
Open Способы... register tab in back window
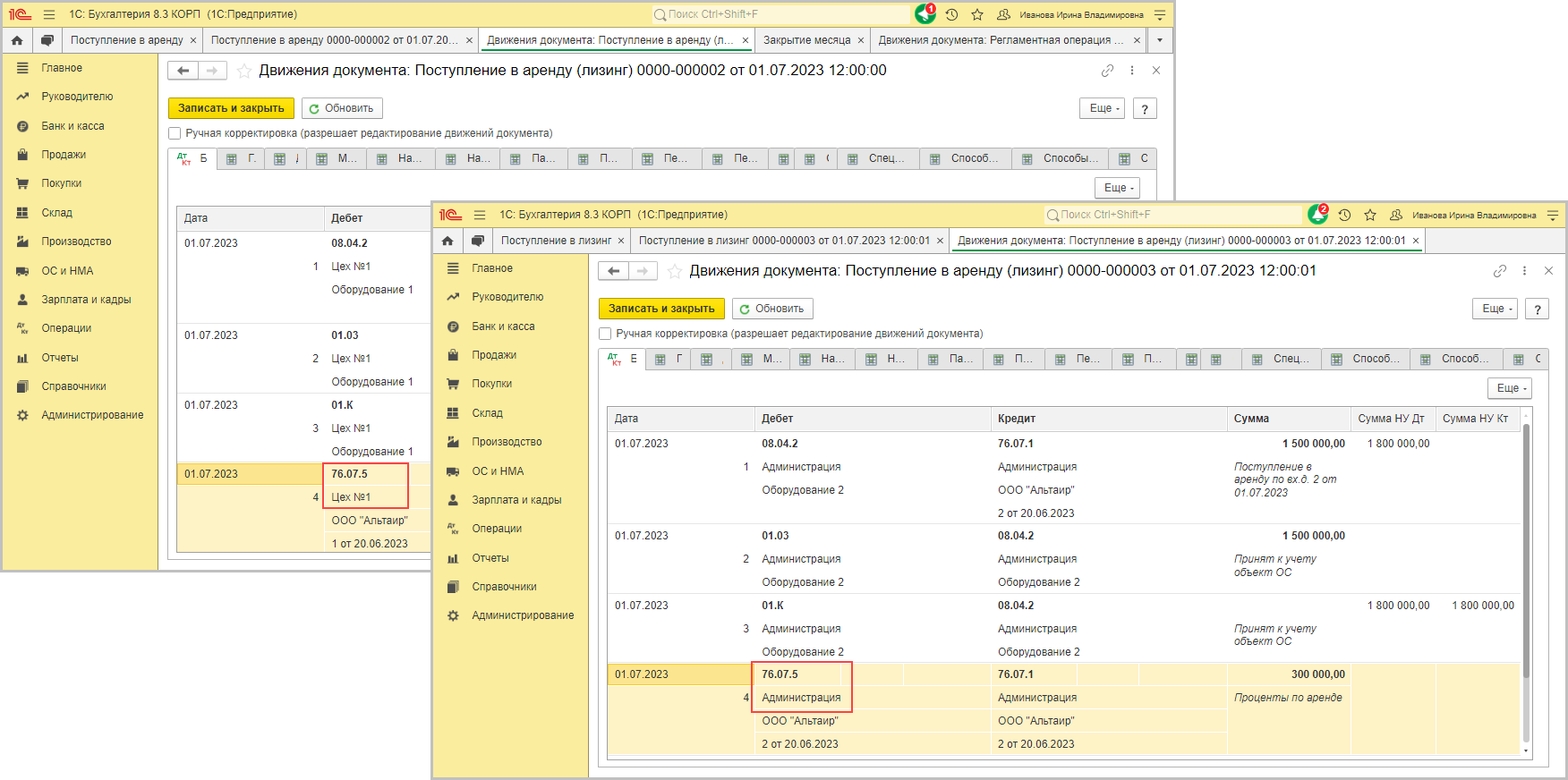pyautogui.click(x=1061, y=158)
